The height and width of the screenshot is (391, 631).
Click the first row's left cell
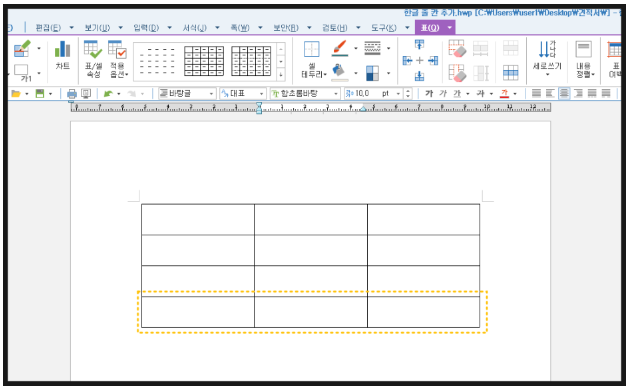tap(198, 220)
